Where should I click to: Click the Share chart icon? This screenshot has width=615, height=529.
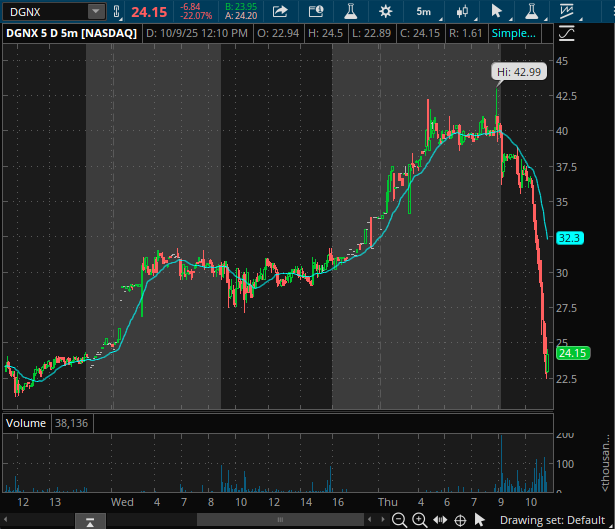coord(280,11)
